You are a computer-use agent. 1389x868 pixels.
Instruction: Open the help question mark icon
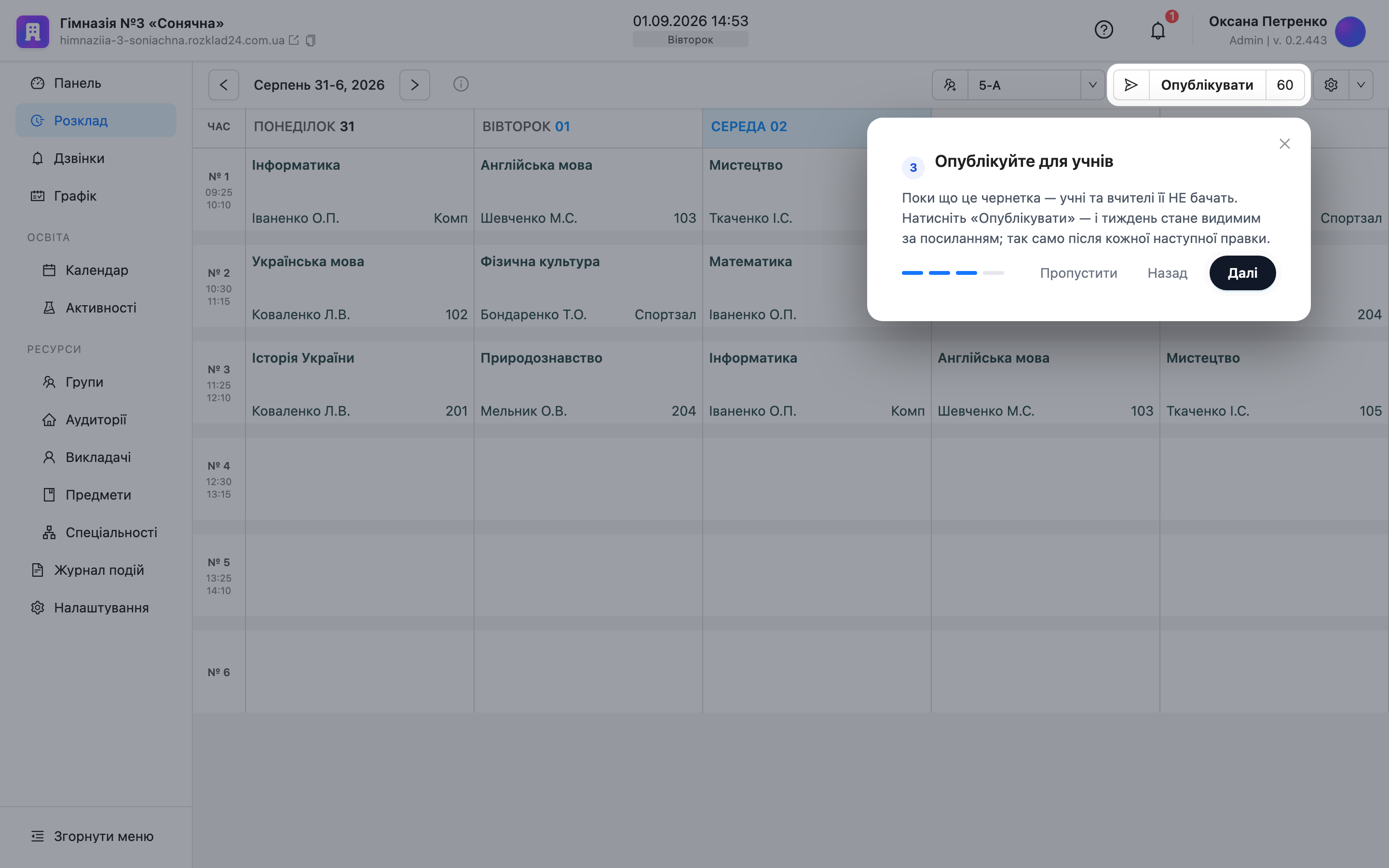point(1103,30)
